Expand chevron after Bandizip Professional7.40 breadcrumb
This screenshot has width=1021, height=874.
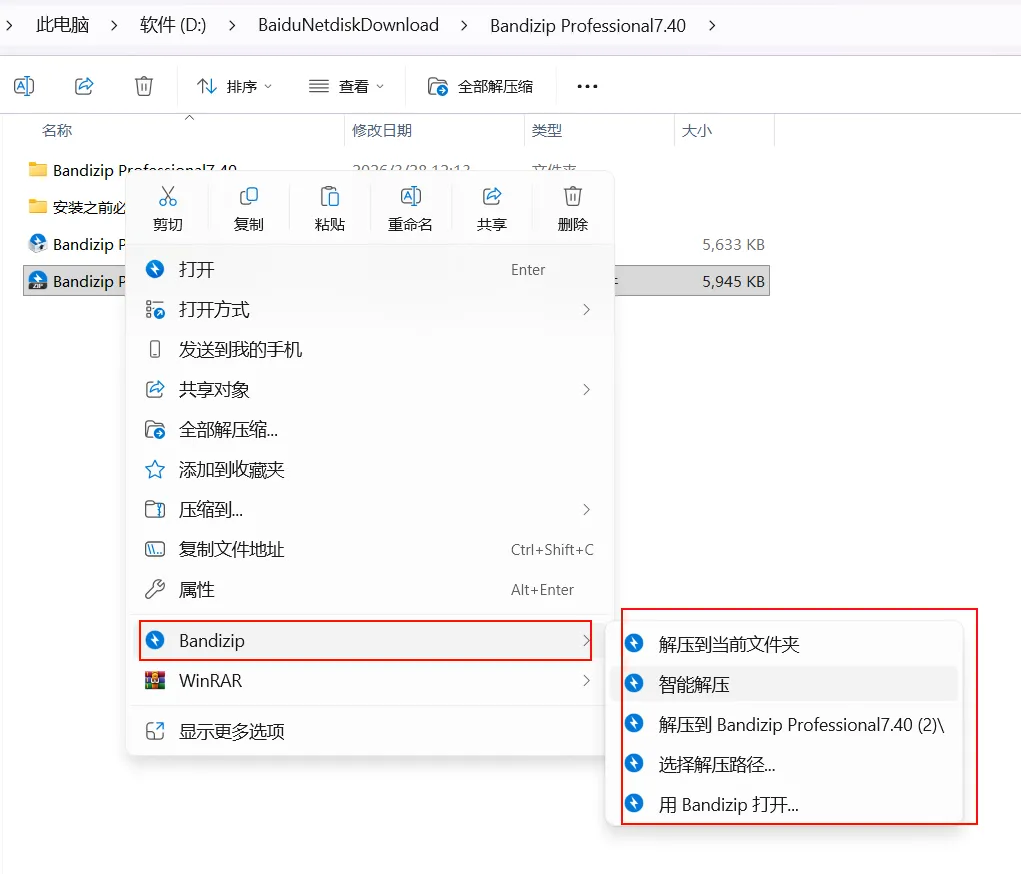[x=712, y=25]
